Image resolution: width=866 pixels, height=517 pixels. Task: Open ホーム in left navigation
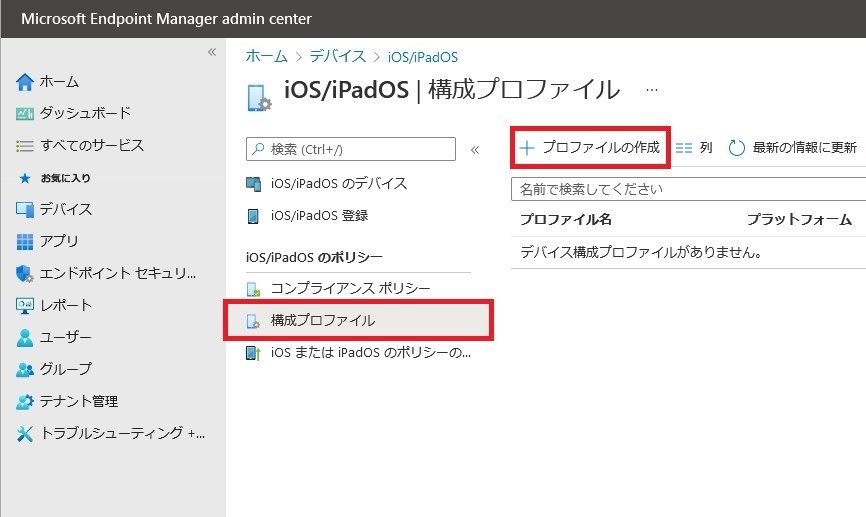[x=60, y=82]
